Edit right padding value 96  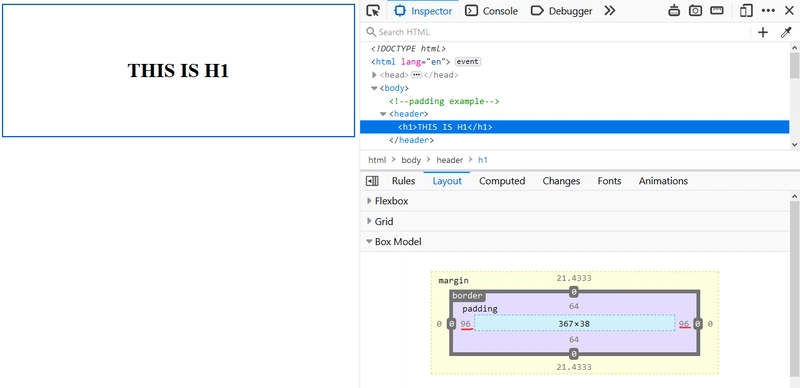[x=684, y=324]
